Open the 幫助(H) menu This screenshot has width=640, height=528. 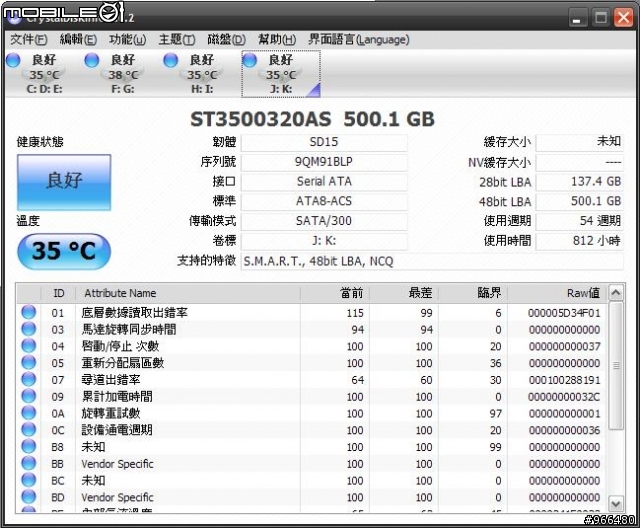pyautogui.click(x=277, y=40)
